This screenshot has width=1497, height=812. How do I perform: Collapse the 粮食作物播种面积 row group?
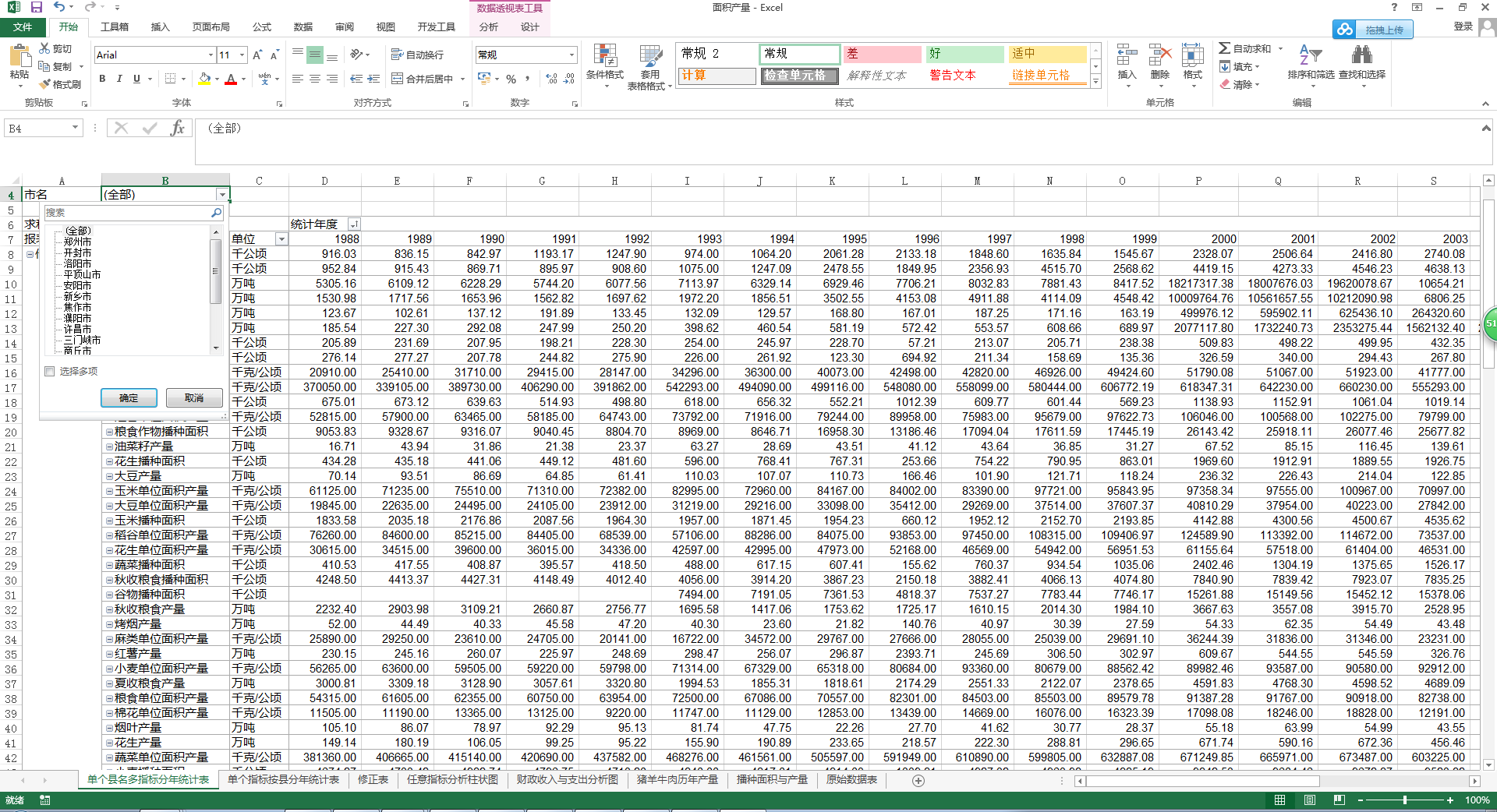[109, 432]
